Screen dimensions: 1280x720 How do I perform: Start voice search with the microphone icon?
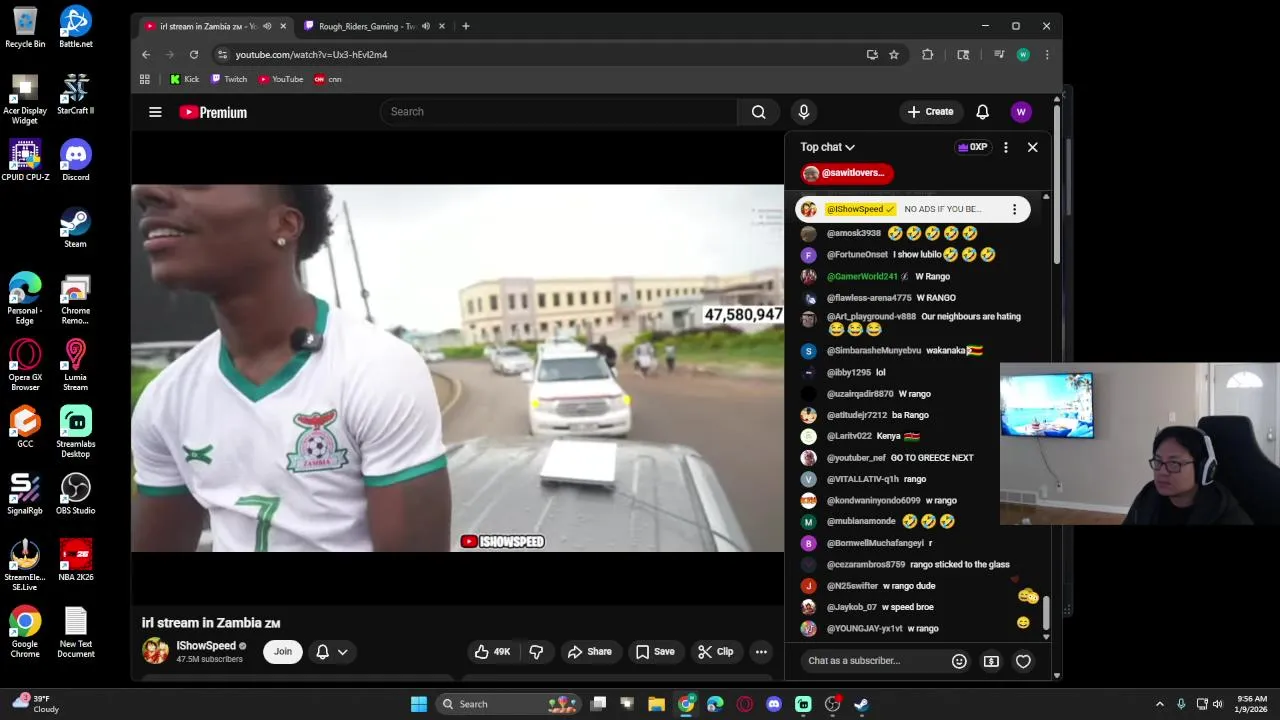[x=803, y=112]
